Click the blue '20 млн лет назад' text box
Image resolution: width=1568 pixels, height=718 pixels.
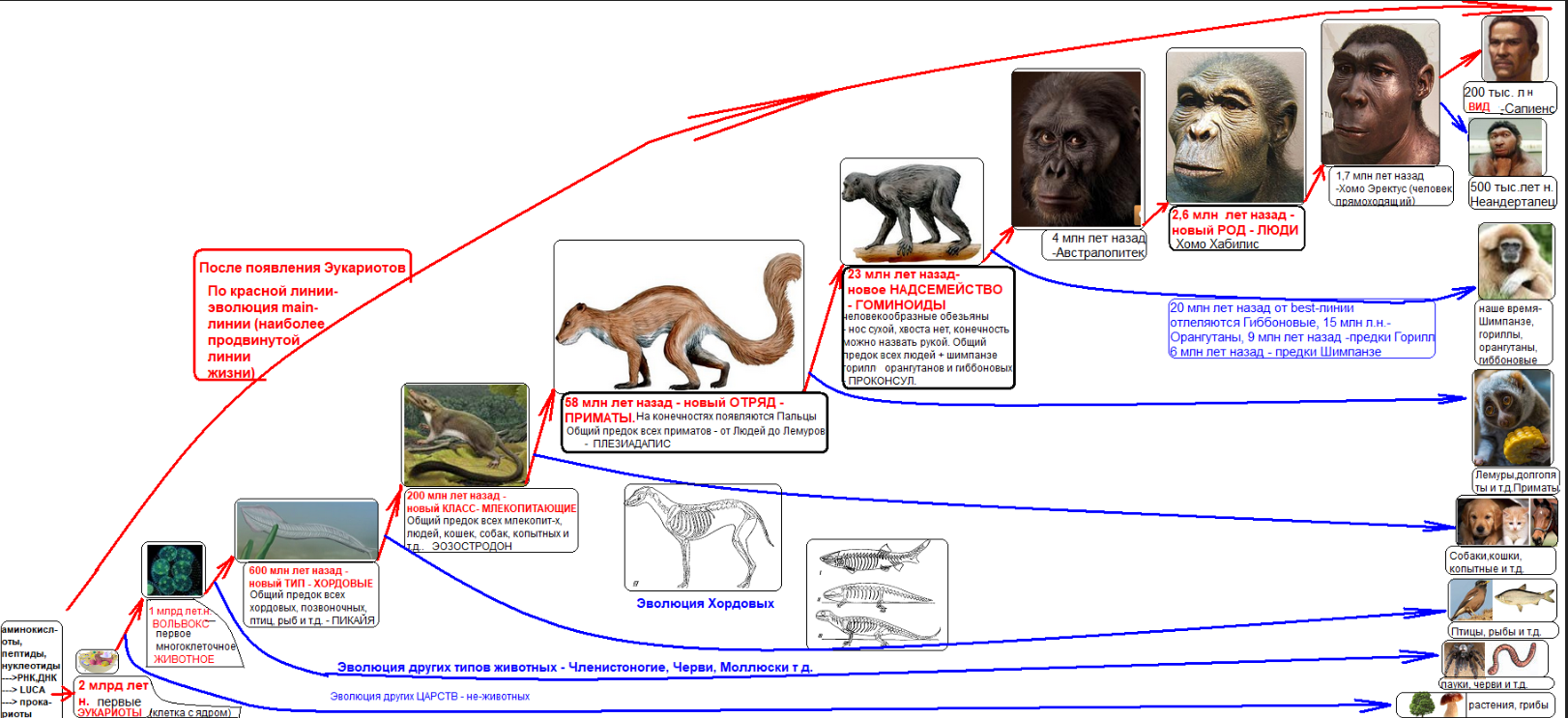tap(1301, 330)
